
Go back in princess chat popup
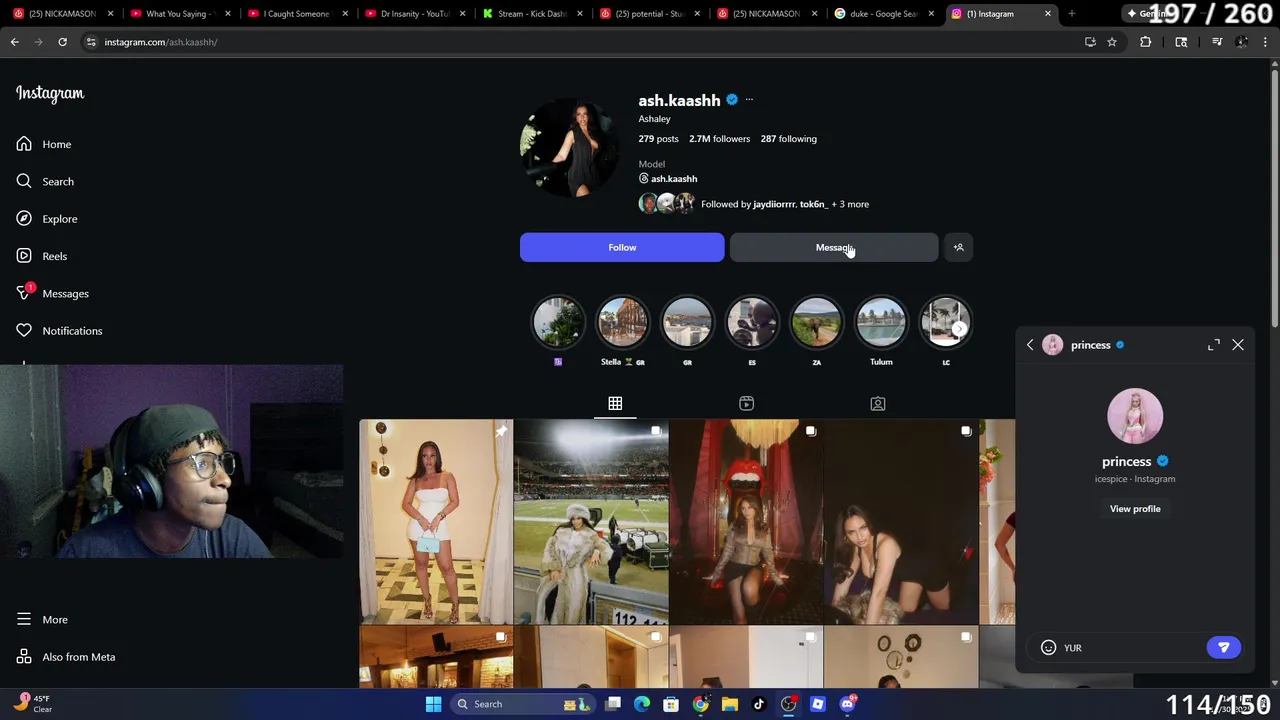[x=1030, y=345]
